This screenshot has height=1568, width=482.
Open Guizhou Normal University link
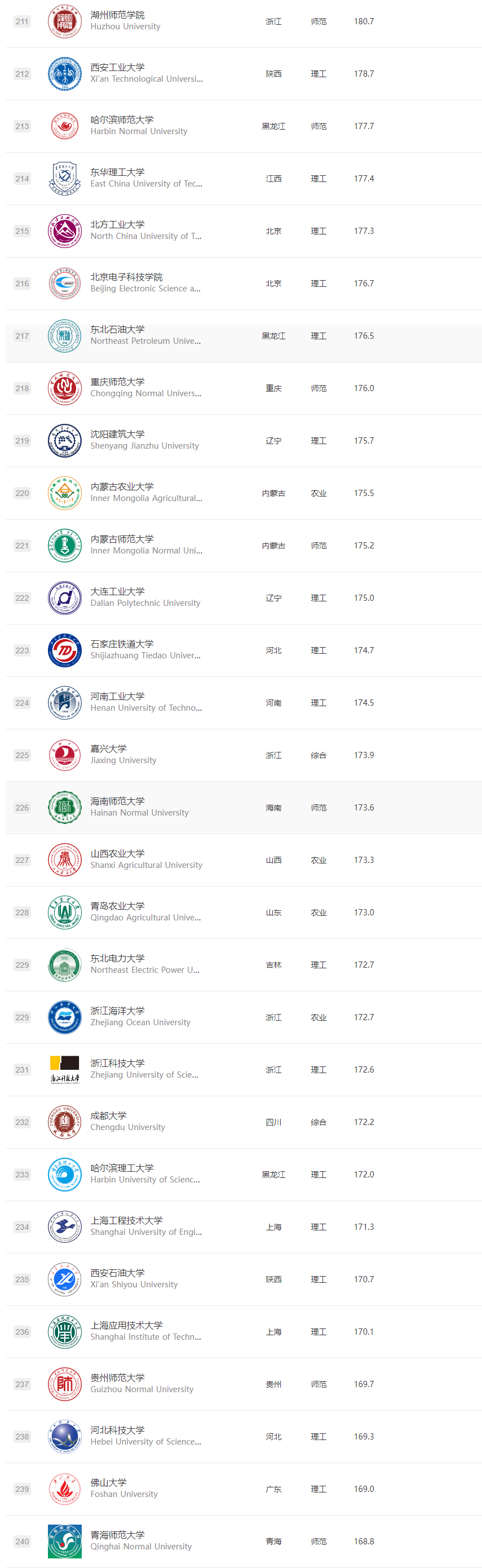tap(142, 1389)
